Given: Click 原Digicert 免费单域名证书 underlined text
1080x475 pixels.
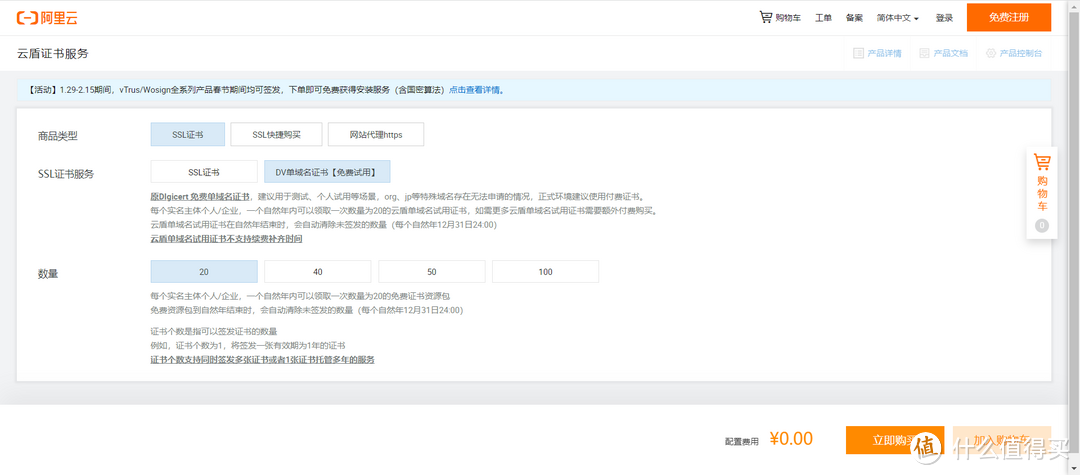Looking at the screenshot, I should (x=200, y=196).
